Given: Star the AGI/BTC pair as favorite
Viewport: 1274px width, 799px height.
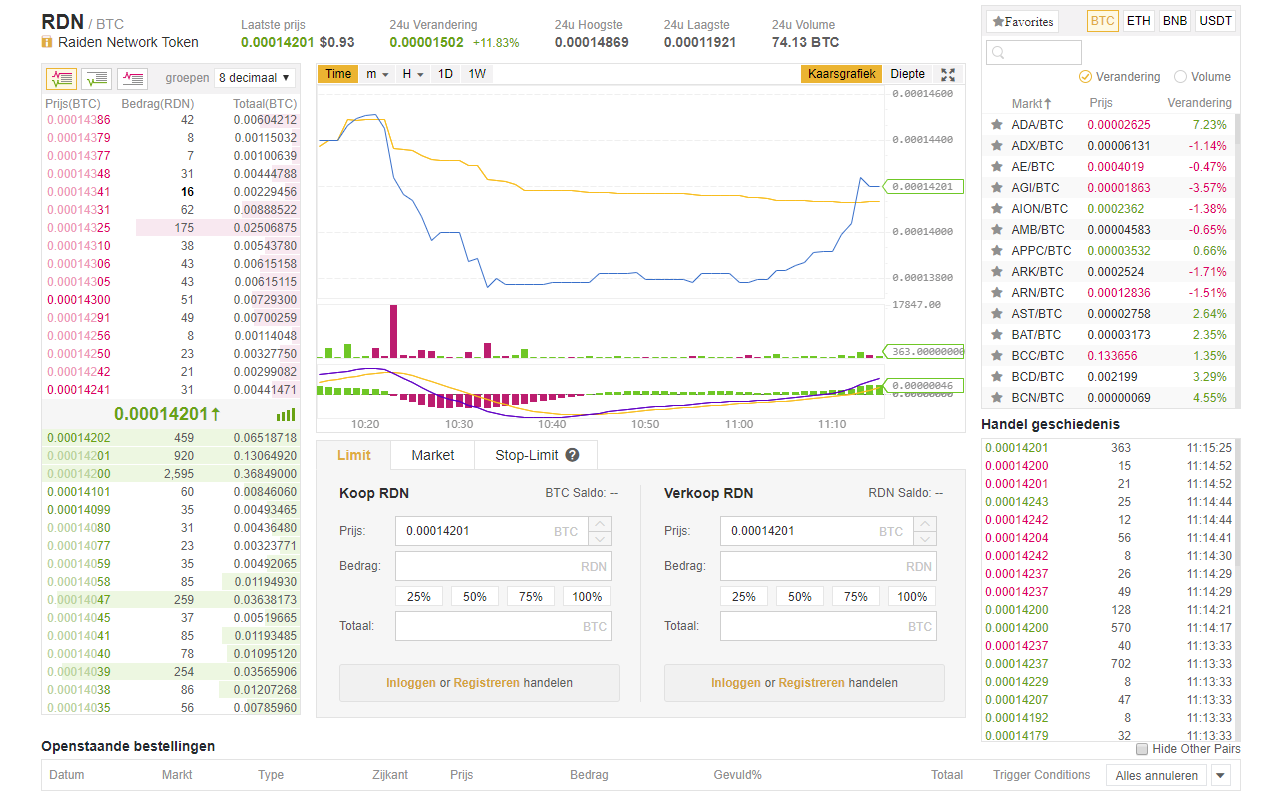Looking at the screenshot, I should pos(997,188).
